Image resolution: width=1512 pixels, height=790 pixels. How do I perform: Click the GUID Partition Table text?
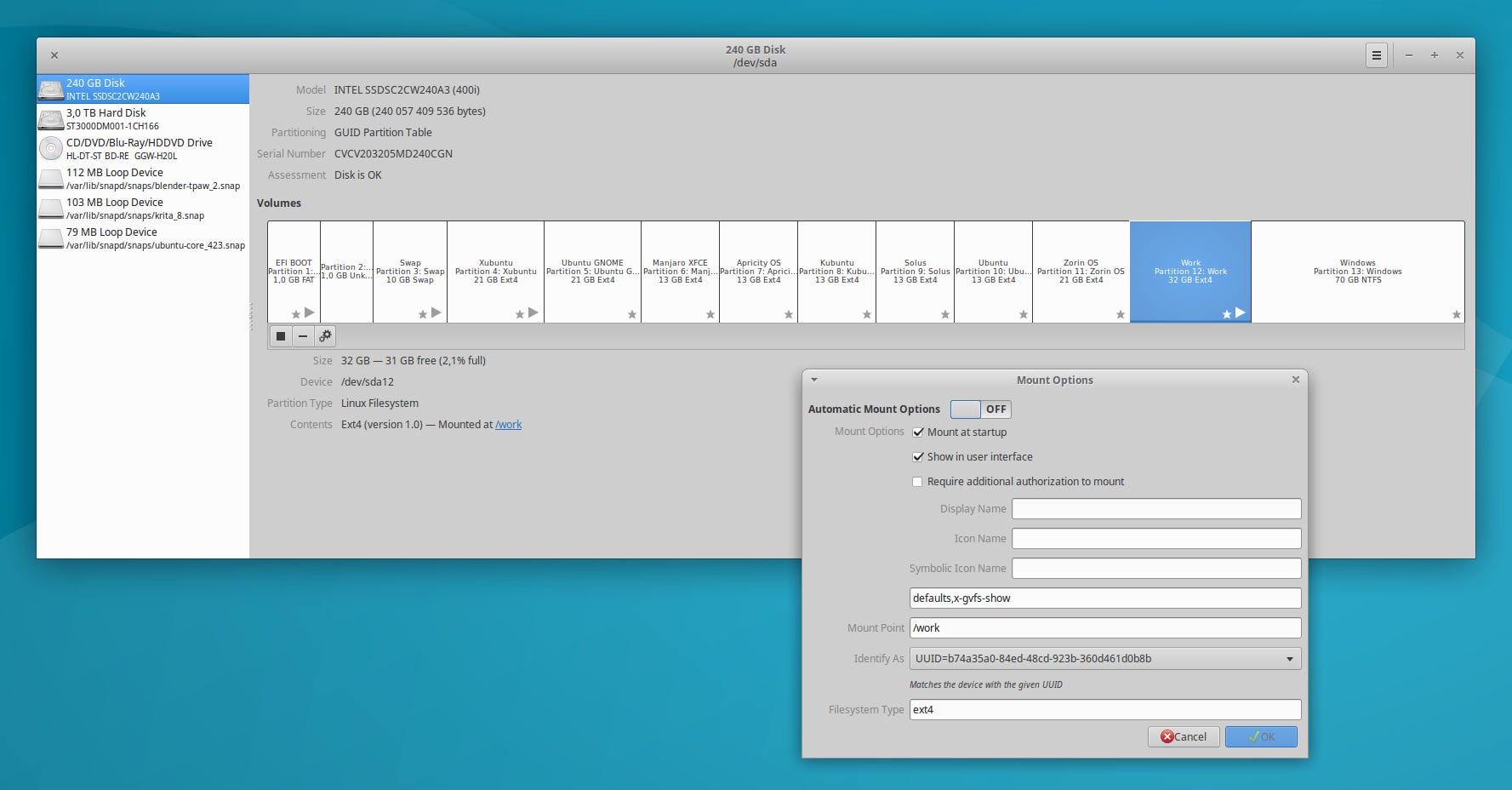tap(383, 133)
